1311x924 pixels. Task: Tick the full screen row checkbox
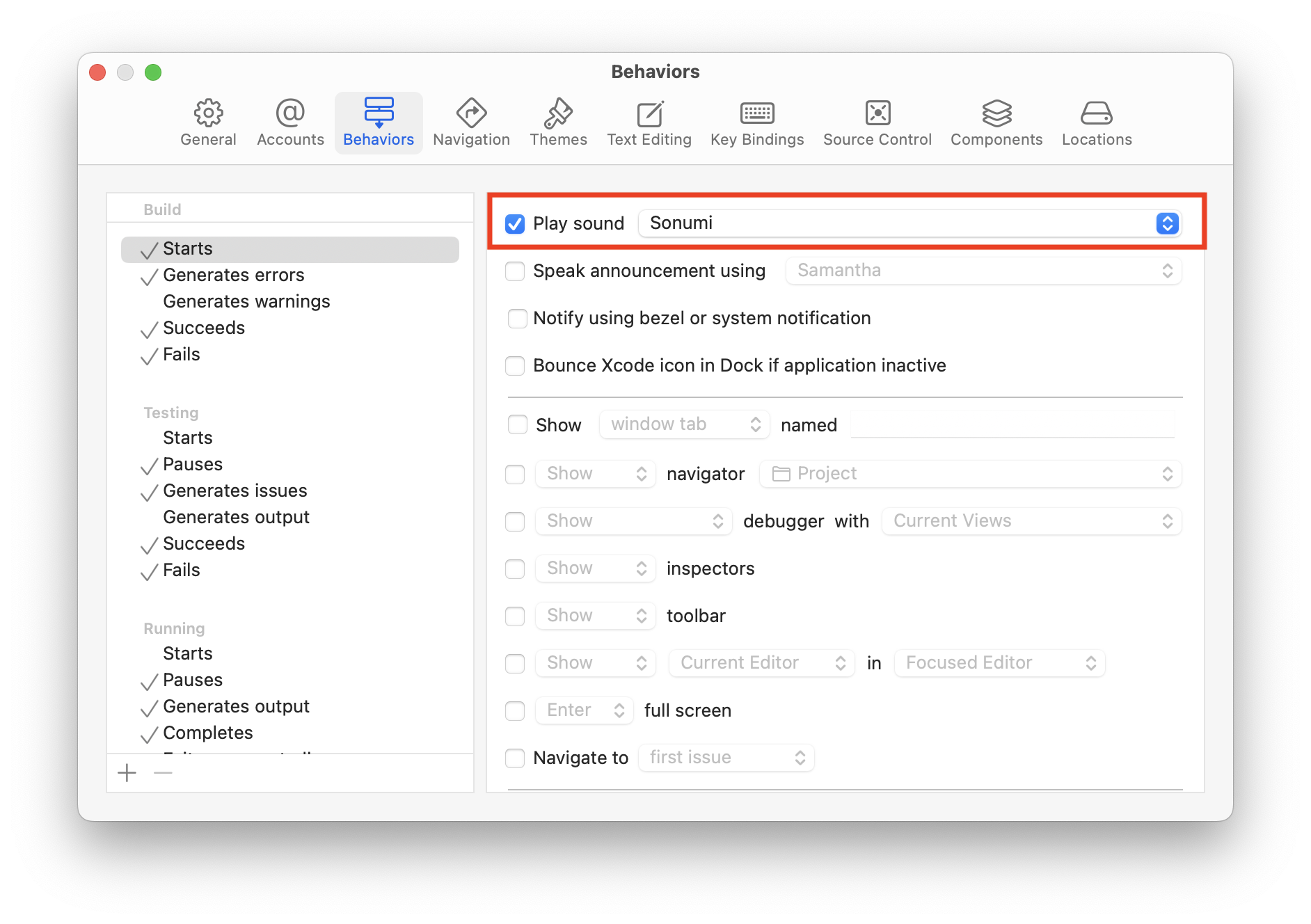click(515, 710)
